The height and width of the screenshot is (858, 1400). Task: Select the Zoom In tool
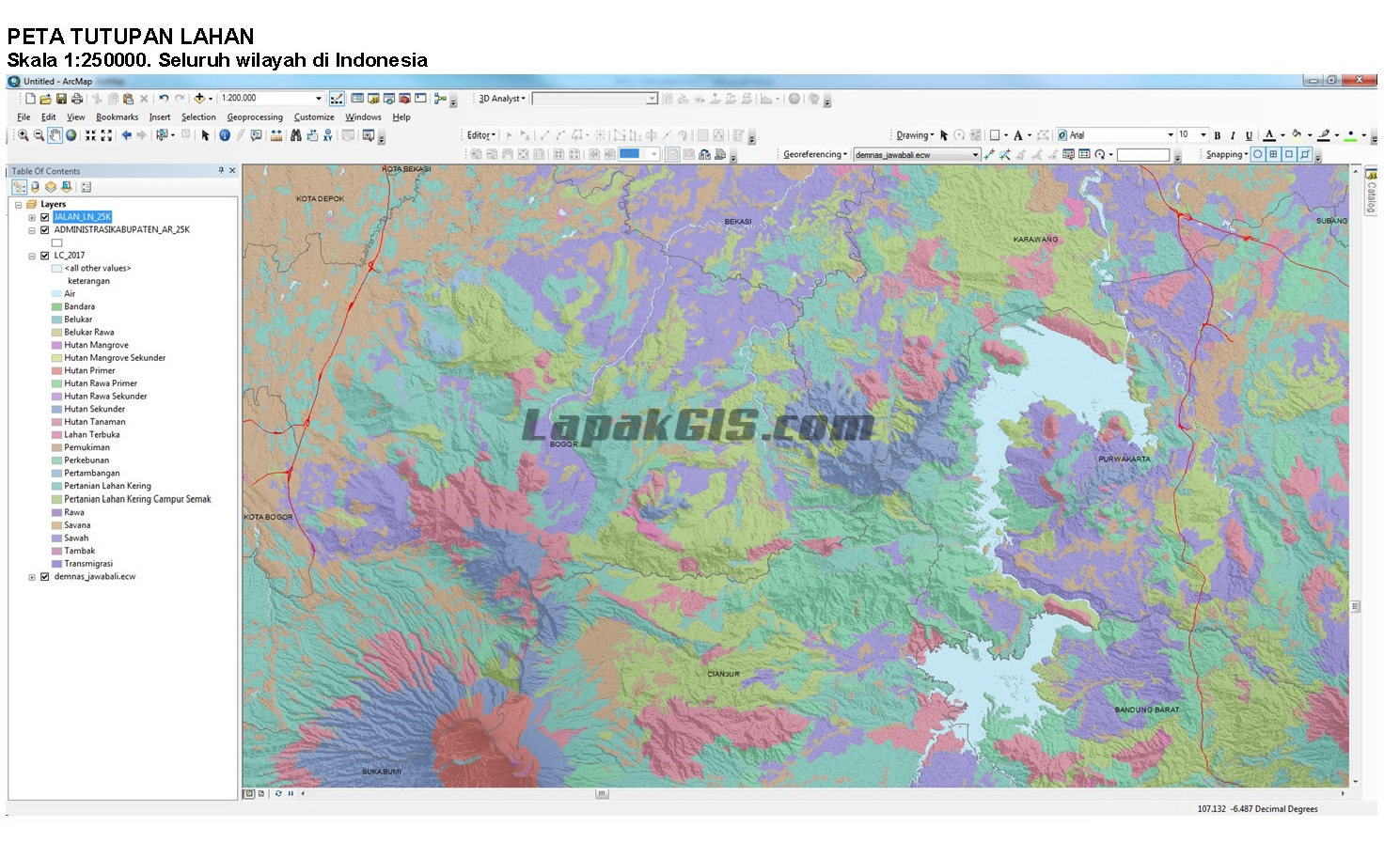(x=22, y=134)
